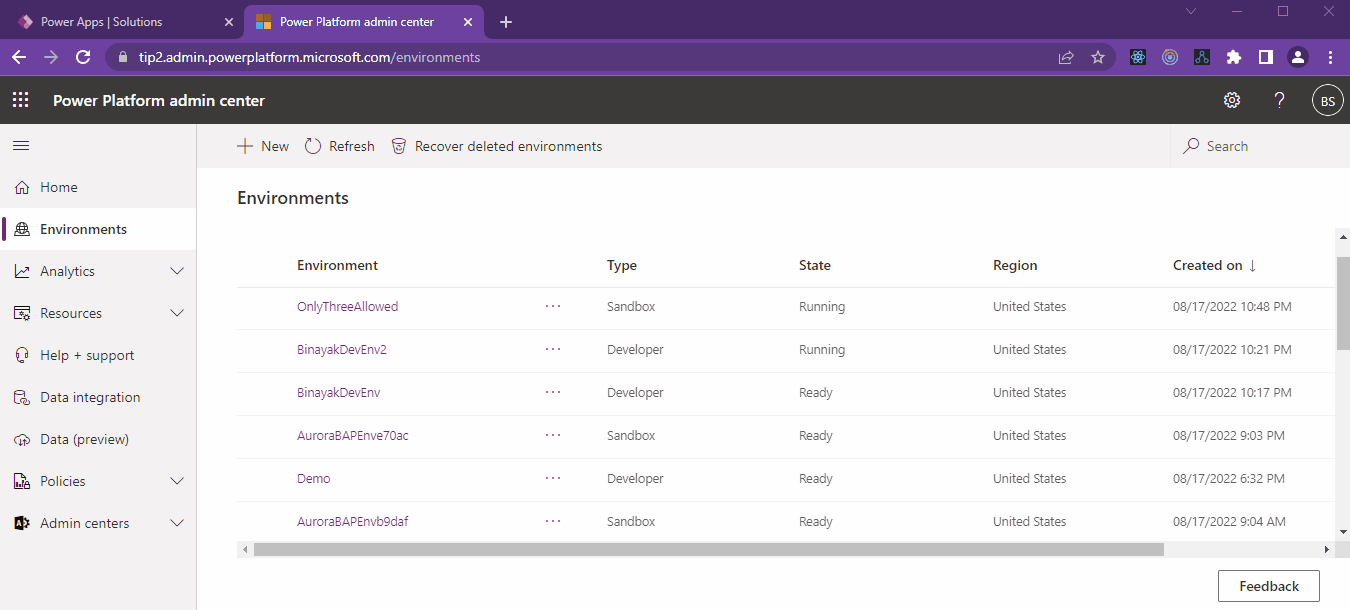Open Data integration from the sidebar

[x=89, y=397]
